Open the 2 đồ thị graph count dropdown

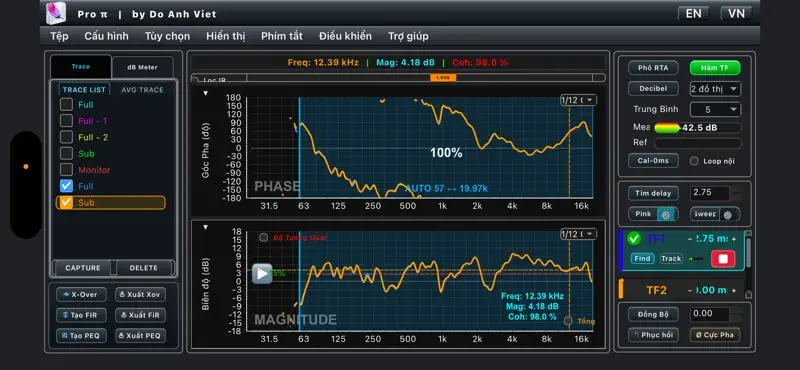(715, 89)
